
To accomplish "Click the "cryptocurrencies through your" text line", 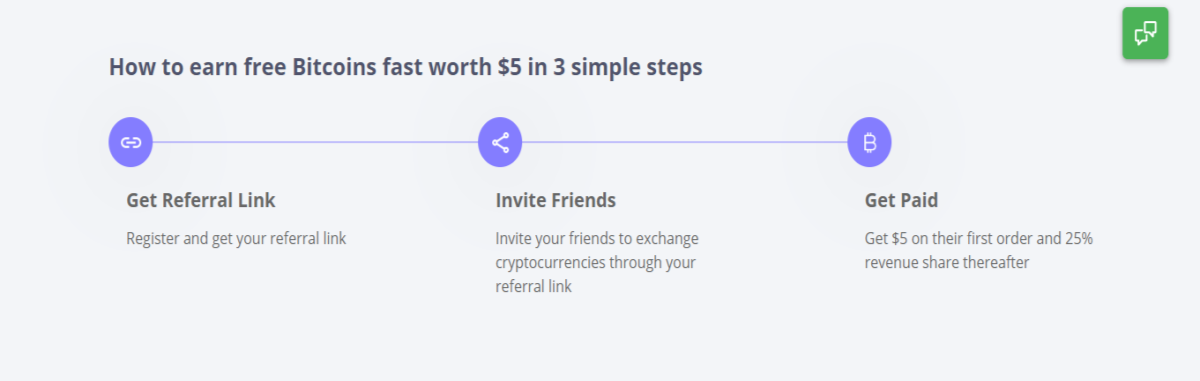I will pyautogui.click(x=595, y=263).
